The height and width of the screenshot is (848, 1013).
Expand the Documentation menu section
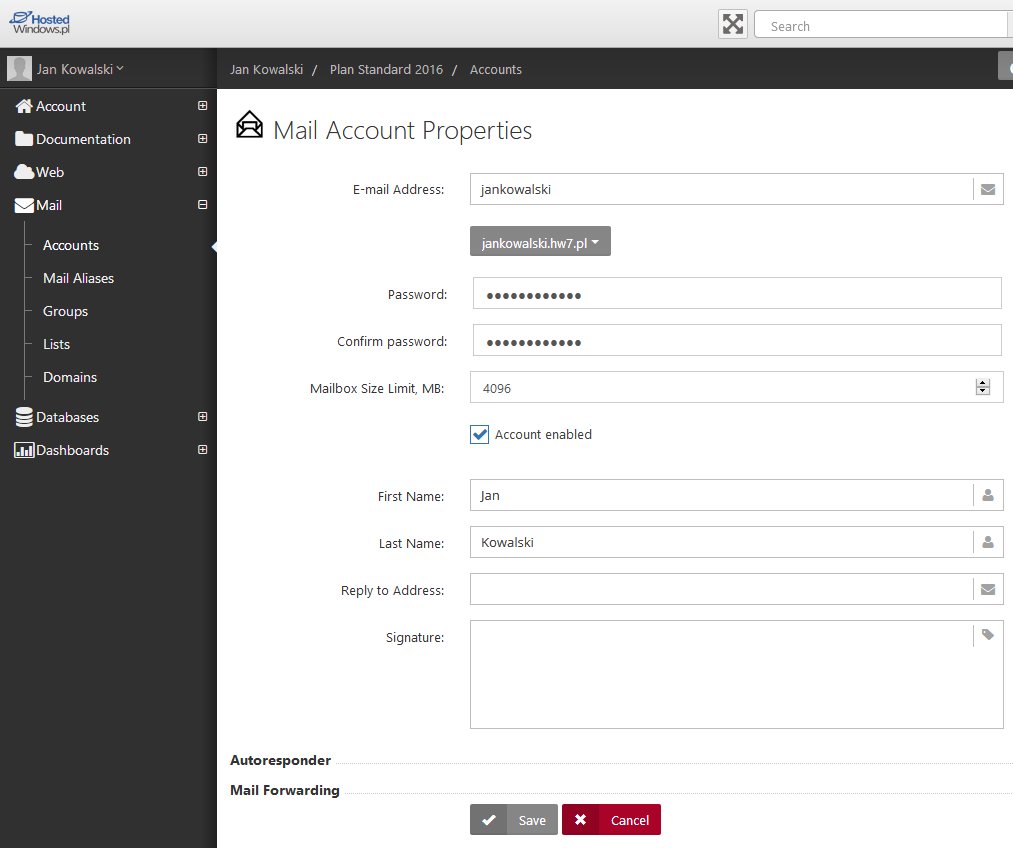[202, 138]
